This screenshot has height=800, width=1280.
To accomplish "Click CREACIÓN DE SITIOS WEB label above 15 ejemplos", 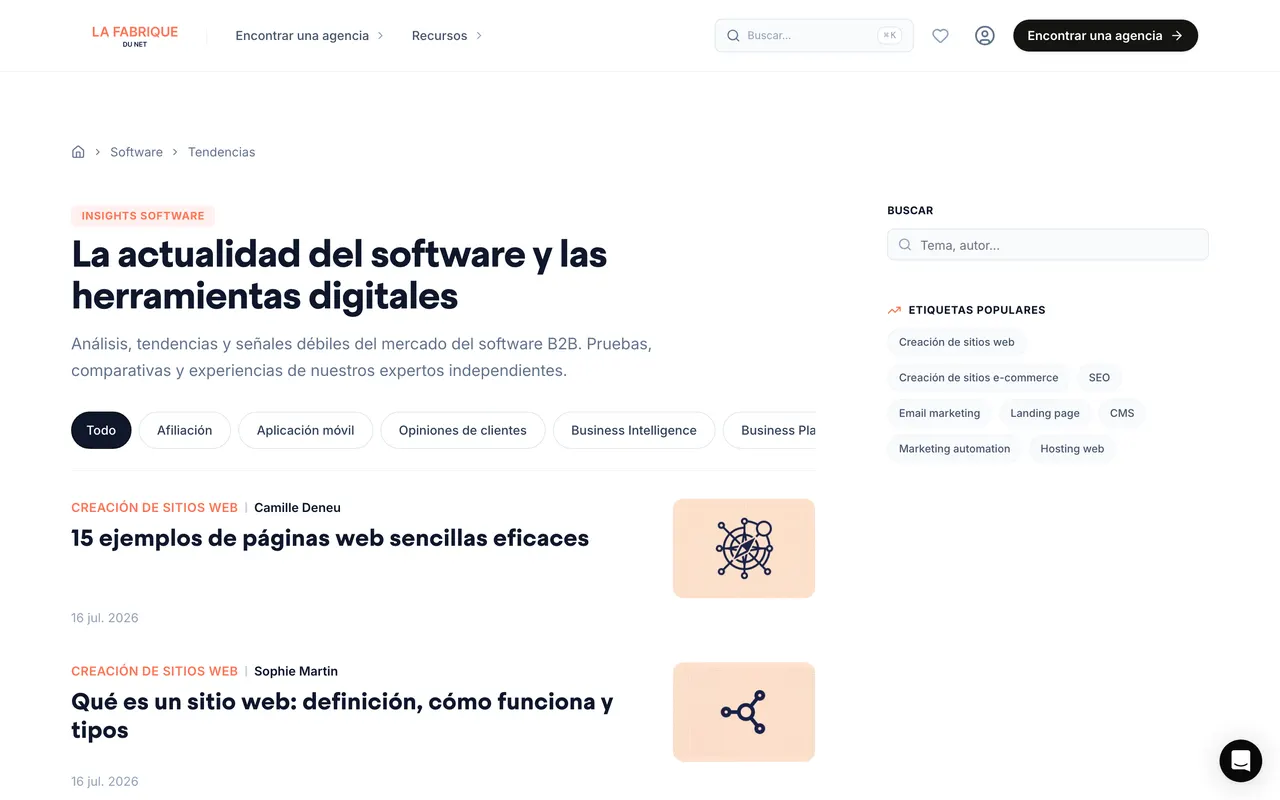I will click(154, 508).
